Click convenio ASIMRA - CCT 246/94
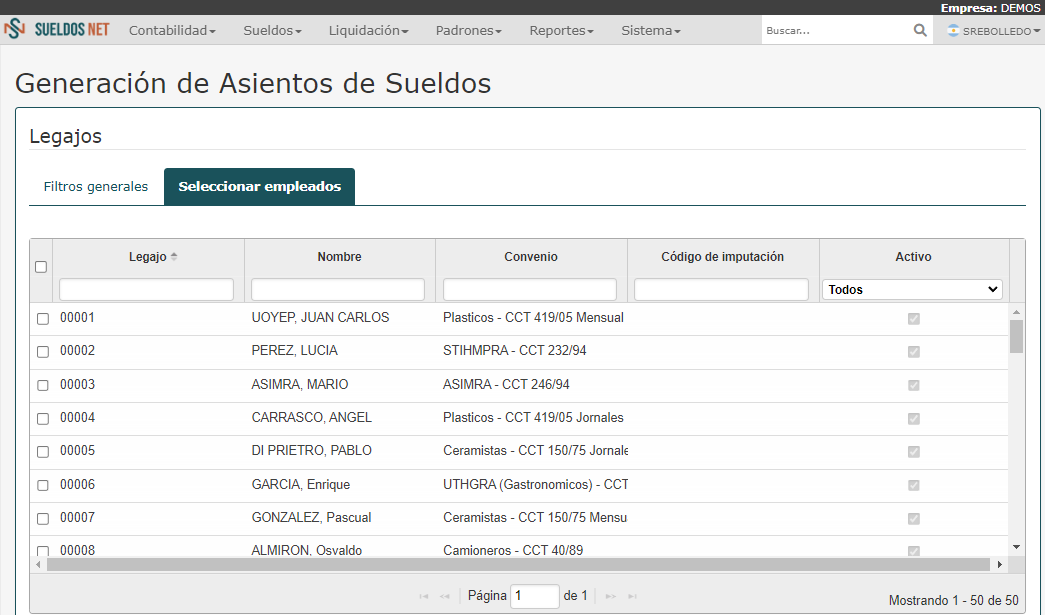The width and height of the screenshot is (1045, 615). [507, 384]
